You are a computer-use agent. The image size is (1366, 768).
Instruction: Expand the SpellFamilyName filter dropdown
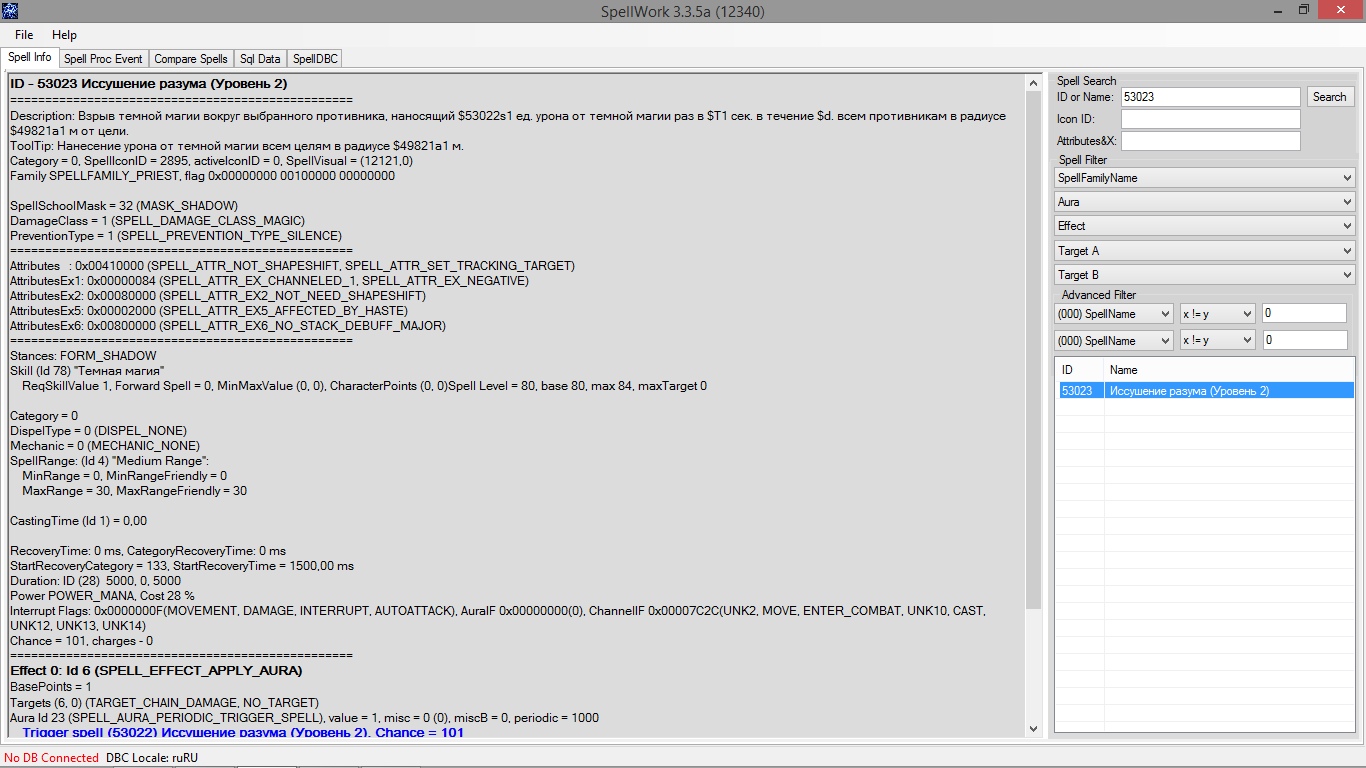pos(1205,178)
